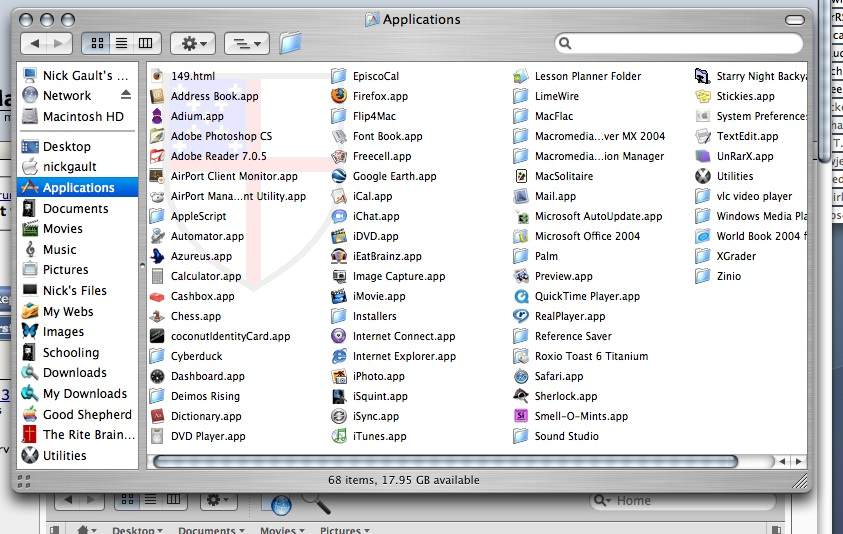Click the Internet Explorer.app icon
843x534 pixels.
(x=339, y=356)
